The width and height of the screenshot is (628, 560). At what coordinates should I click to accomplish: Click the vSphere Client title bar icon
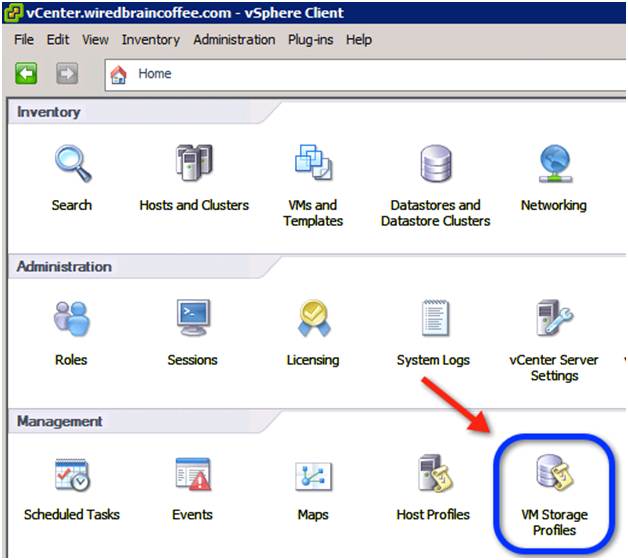pyautogui.click(x=13, y=13)
